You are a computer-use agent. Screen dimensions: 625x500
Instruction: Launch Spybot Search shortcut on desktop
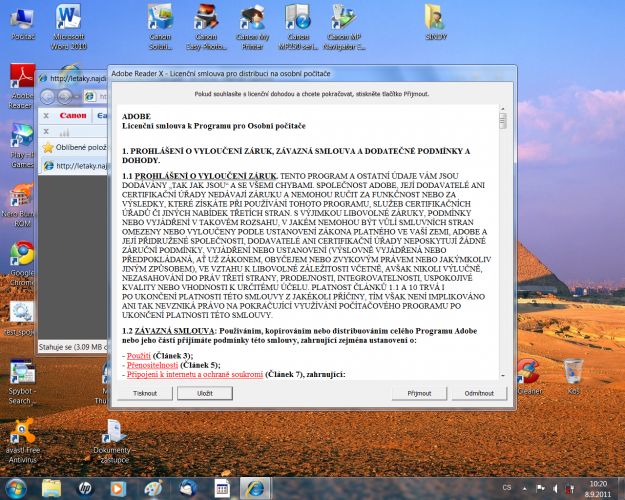[x=21, y=383]
